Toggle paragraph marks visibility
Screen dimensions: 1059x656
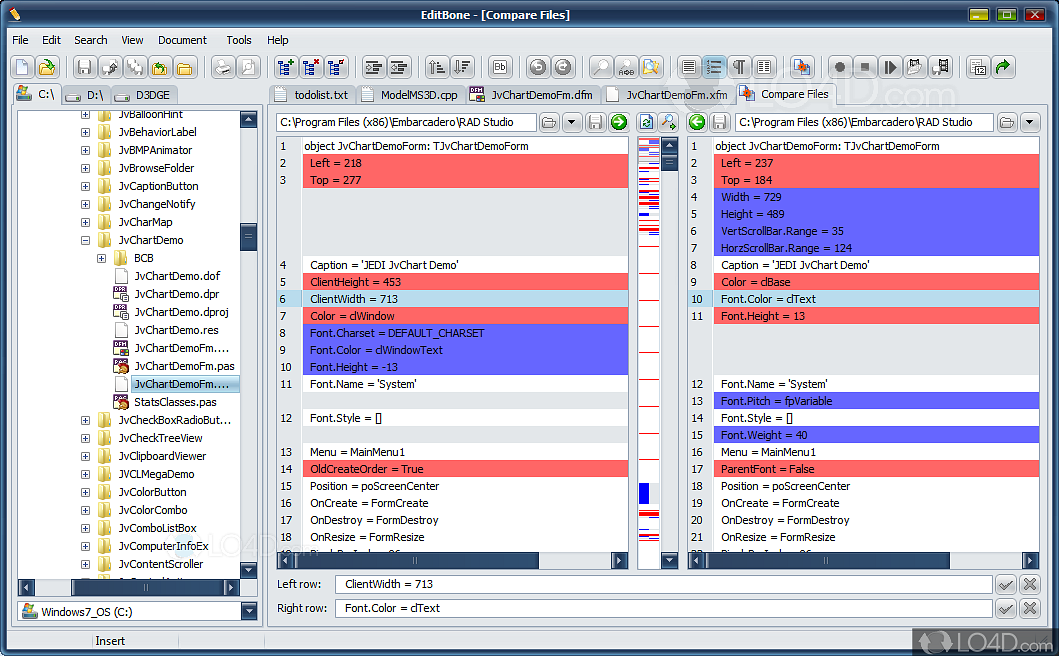pos(738,67)
